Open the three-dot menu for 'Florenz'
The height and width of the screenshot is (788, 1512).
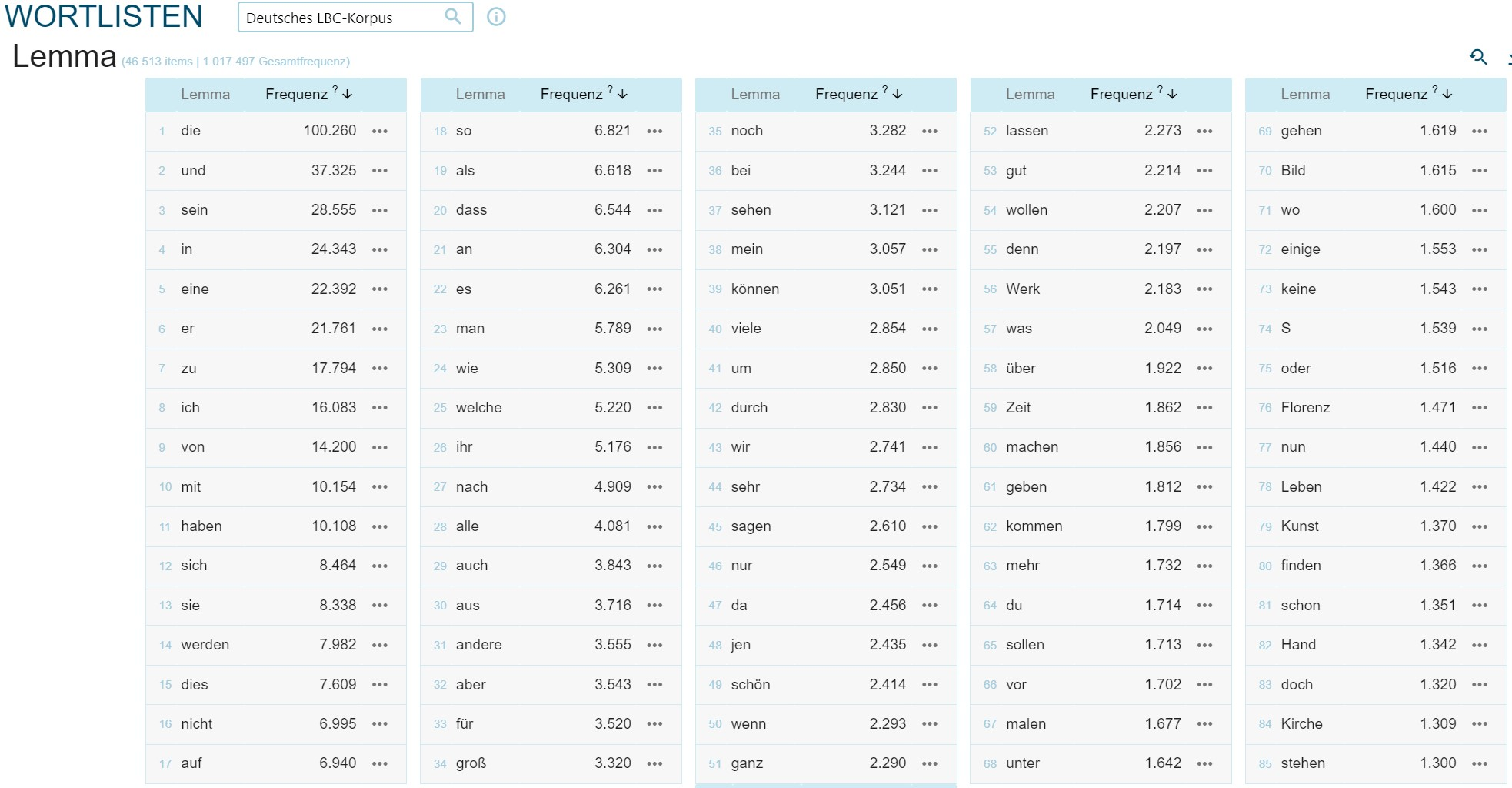click(1480, 408)
